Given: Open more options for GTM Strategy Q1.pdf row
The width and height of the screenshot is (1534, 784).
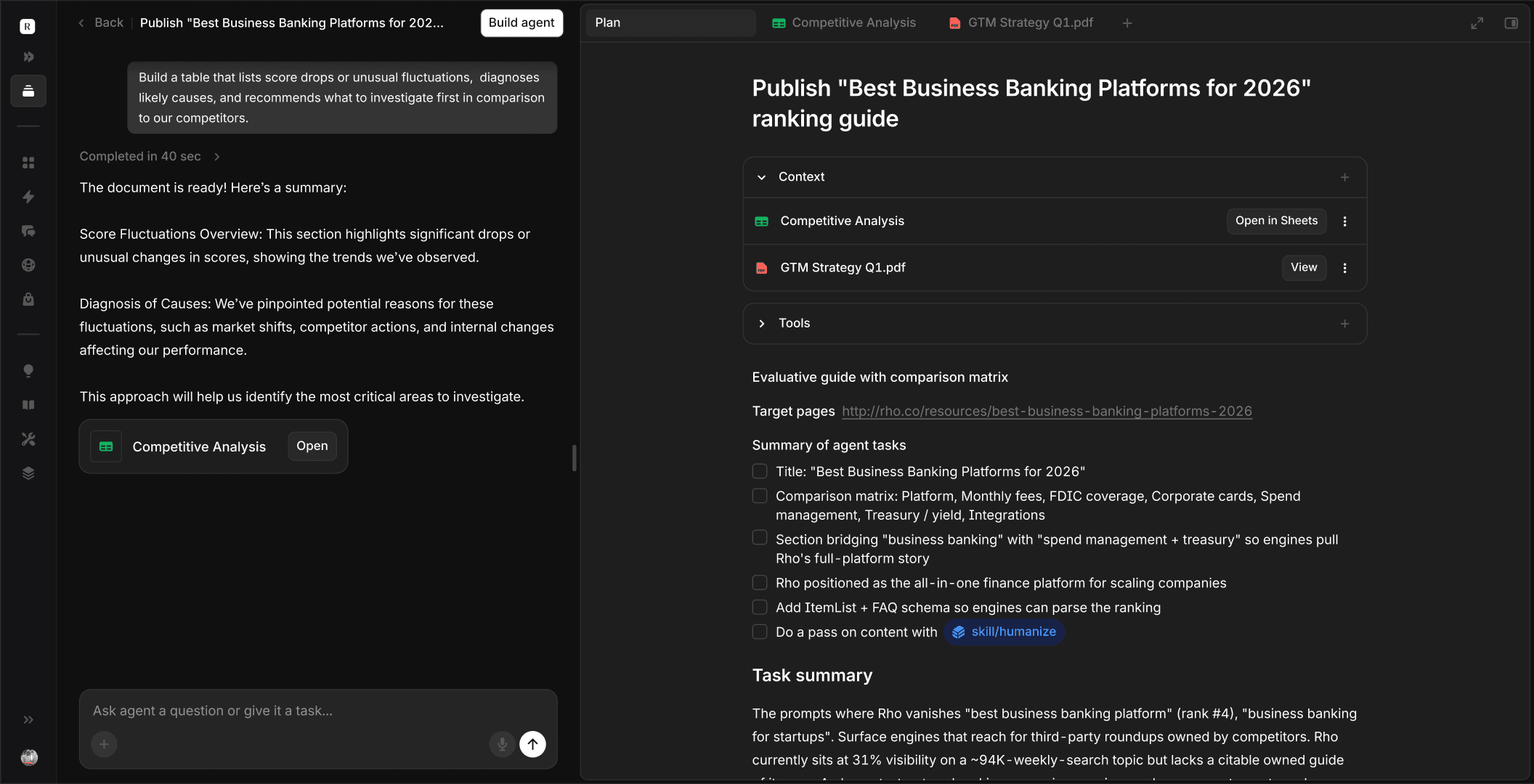Looking at the screenshot, I should click(x=1344, y=268).
